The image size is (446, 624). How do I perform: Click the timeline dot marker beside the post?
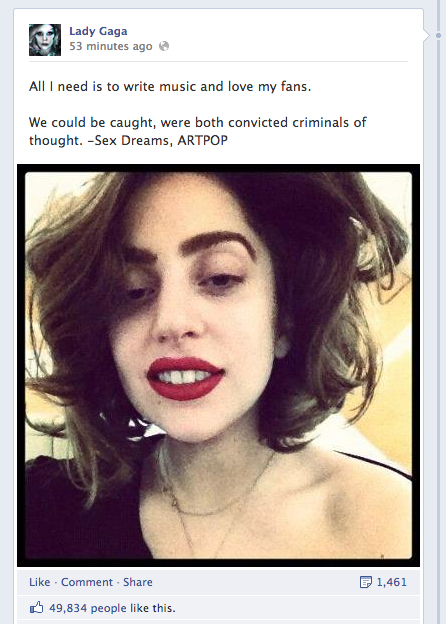(438, 35)
